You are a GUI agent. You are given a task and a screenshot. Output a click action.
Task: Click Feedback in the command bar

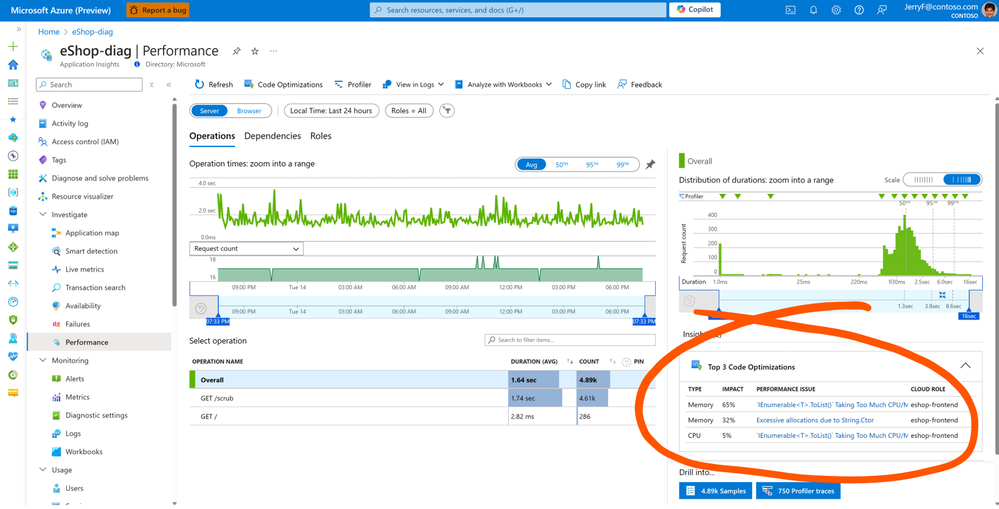coord(640,85)
